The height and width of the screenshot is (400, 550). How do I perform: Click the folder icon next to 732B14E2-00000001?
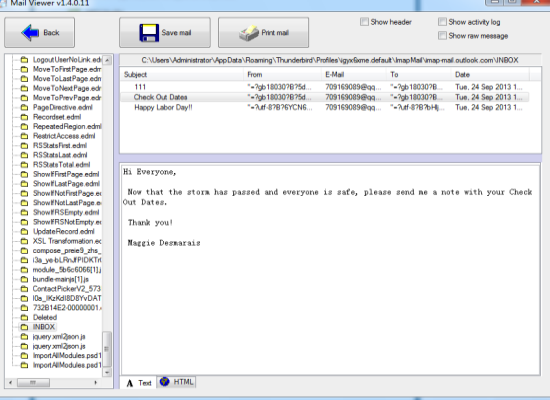[24, 308]
